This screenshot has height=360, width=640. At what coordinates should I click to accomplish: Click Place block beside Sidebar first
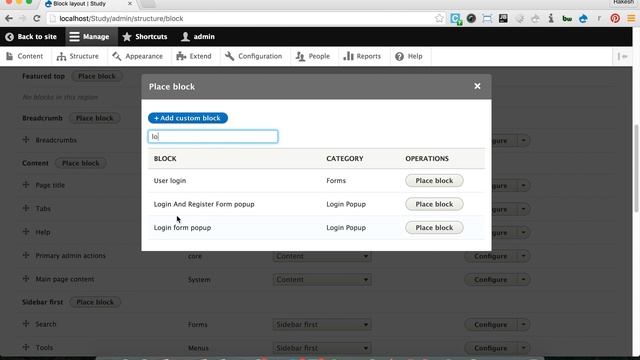[95, 302]
